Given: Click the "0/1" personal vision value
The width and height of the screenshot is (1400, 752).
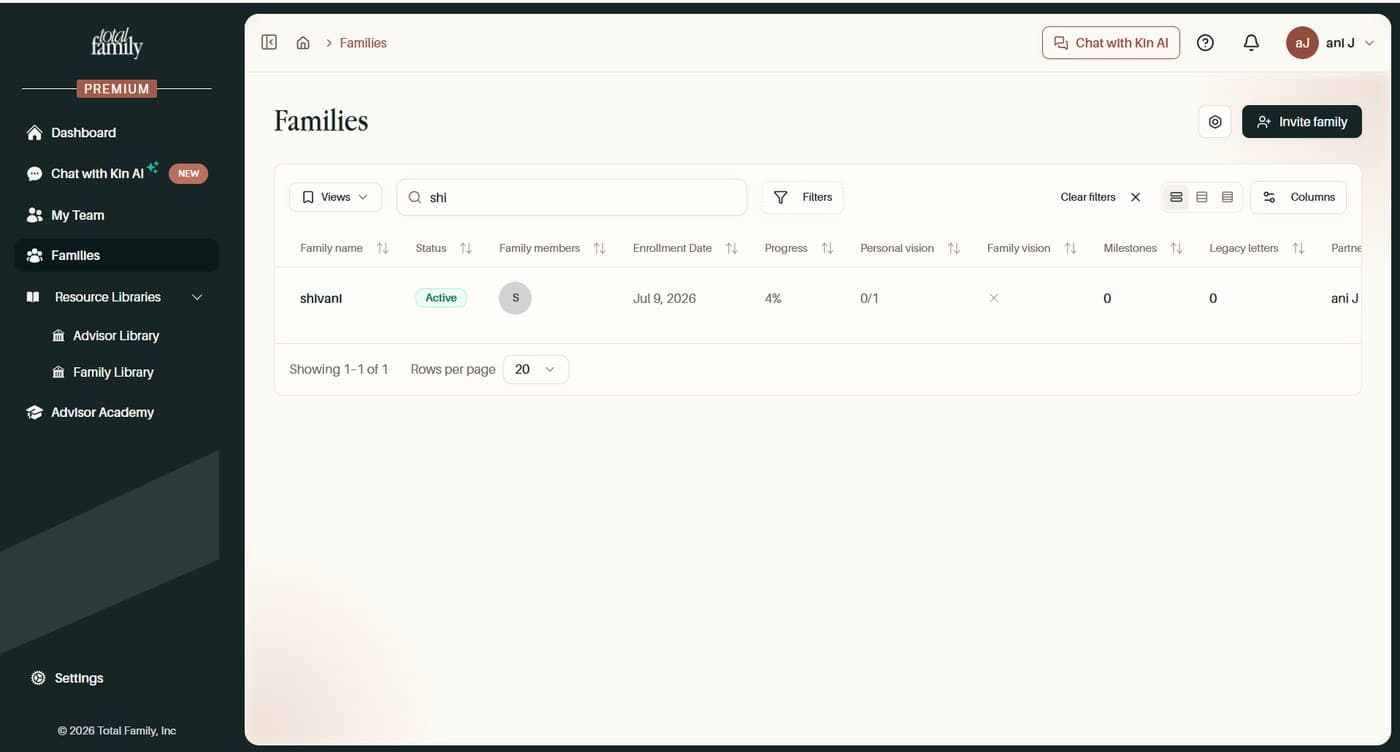Looking at the screenshot, I should pos(869,298).
